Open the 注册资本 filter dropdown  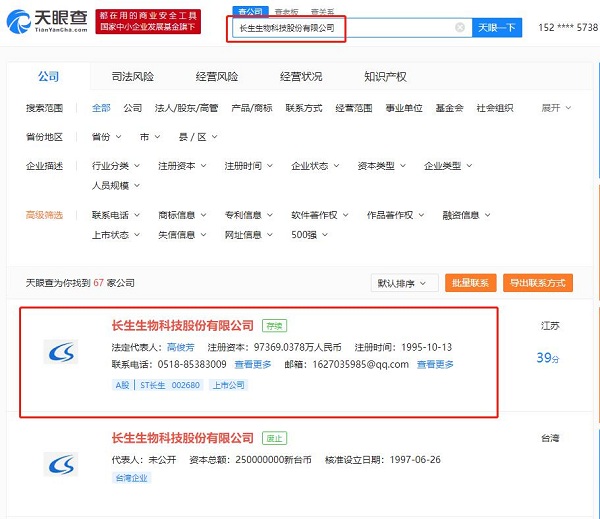[185, 166]
